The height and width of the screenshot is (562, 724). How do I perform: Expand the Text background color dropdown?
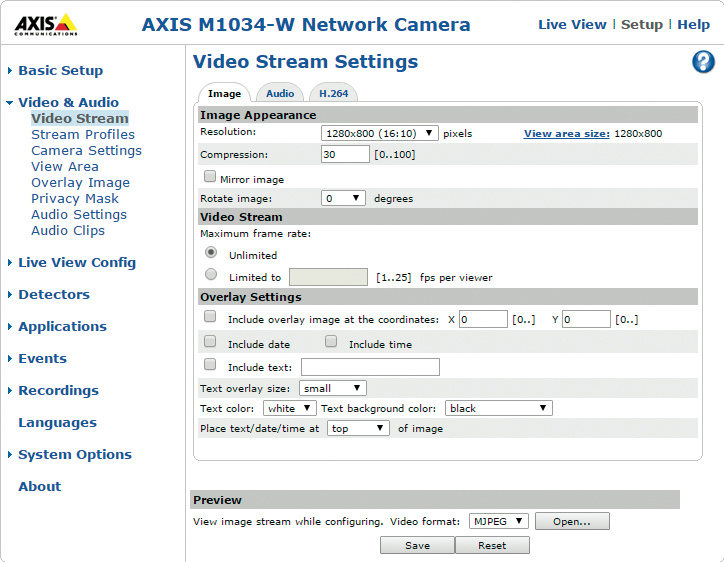tap(498, 408)
